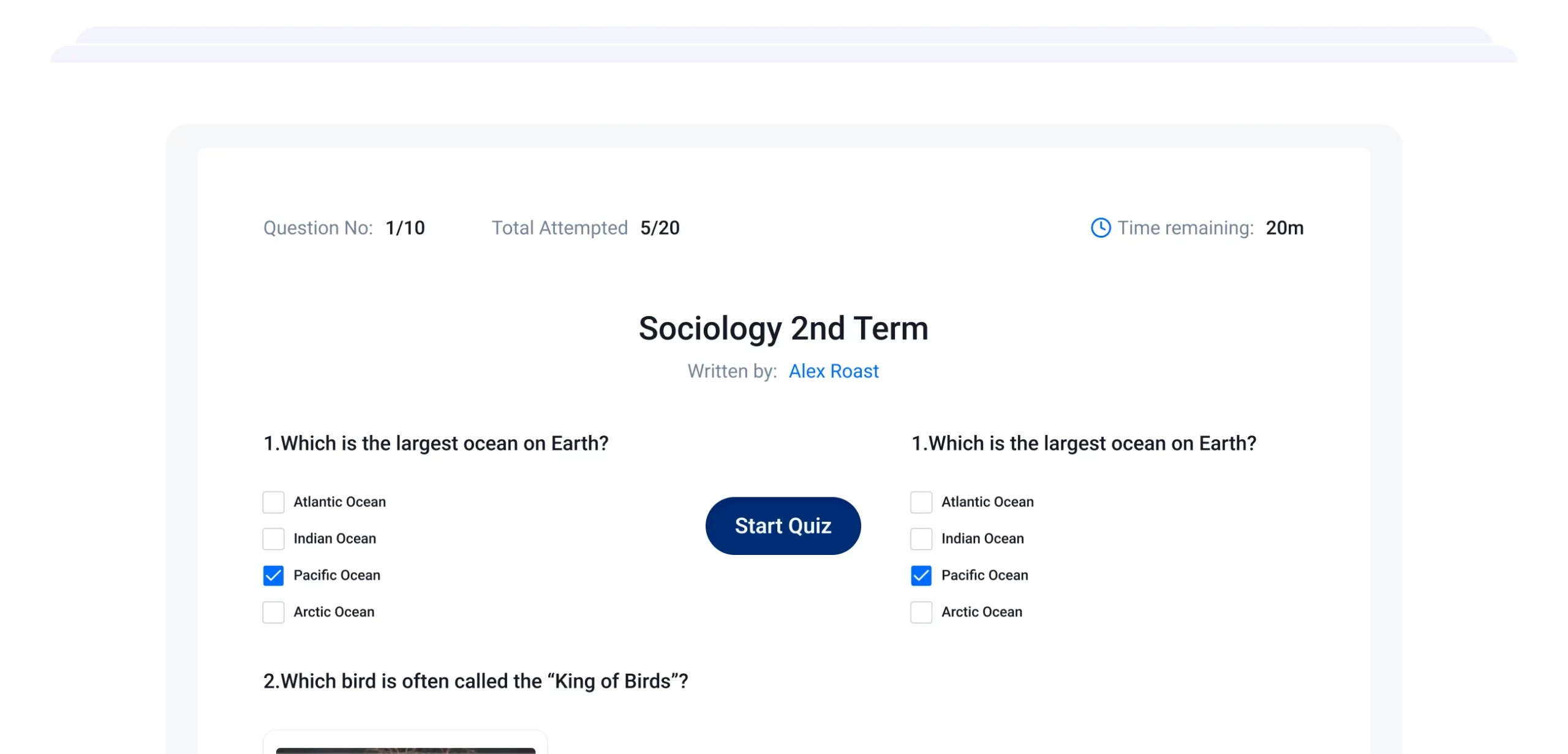Click the question number 1/10 indicator
This screenshot has width=1568, height=754.
[x=405, y=228]
